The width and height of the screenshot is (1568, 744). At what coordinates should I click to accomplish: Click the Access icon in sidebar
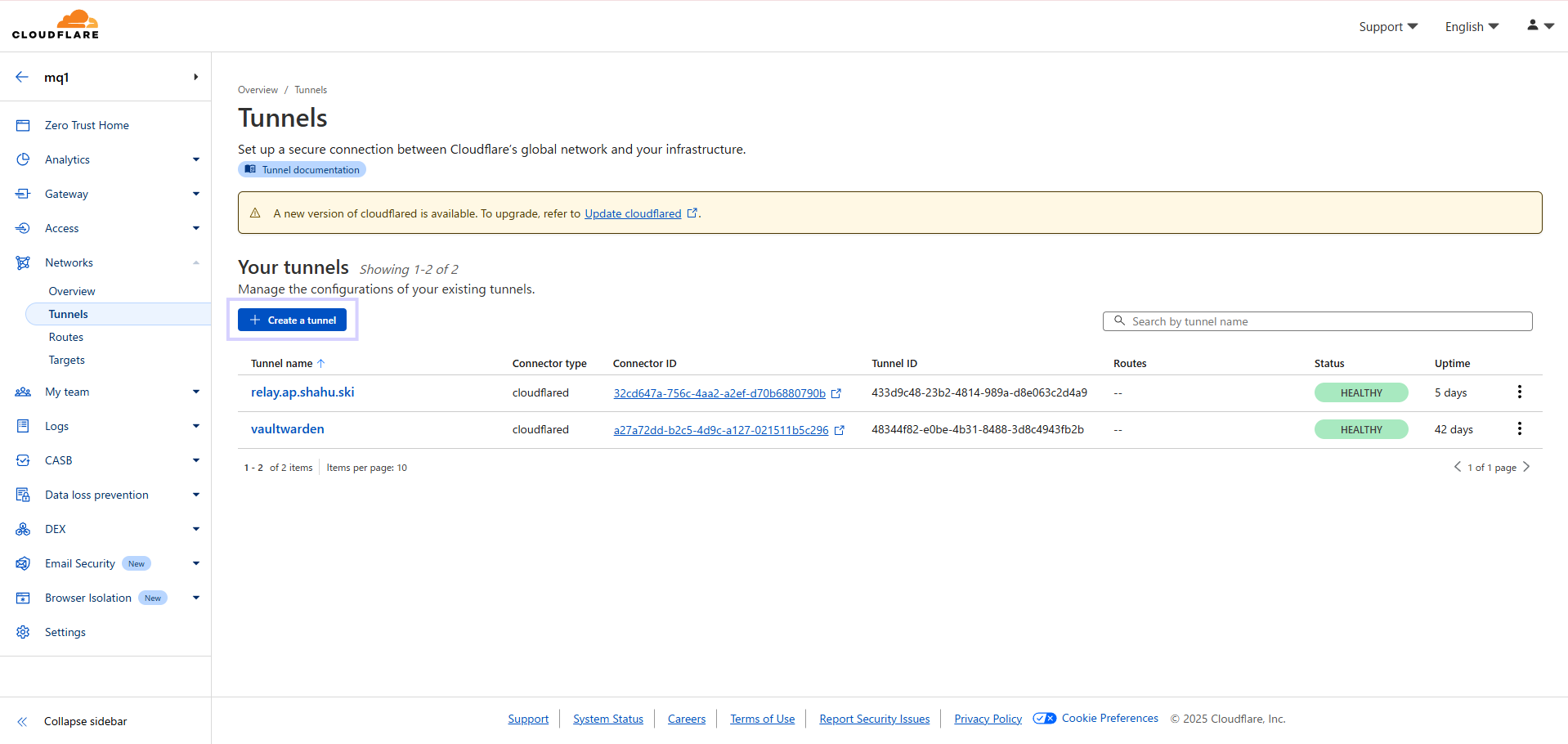click(x=23, y=228)
